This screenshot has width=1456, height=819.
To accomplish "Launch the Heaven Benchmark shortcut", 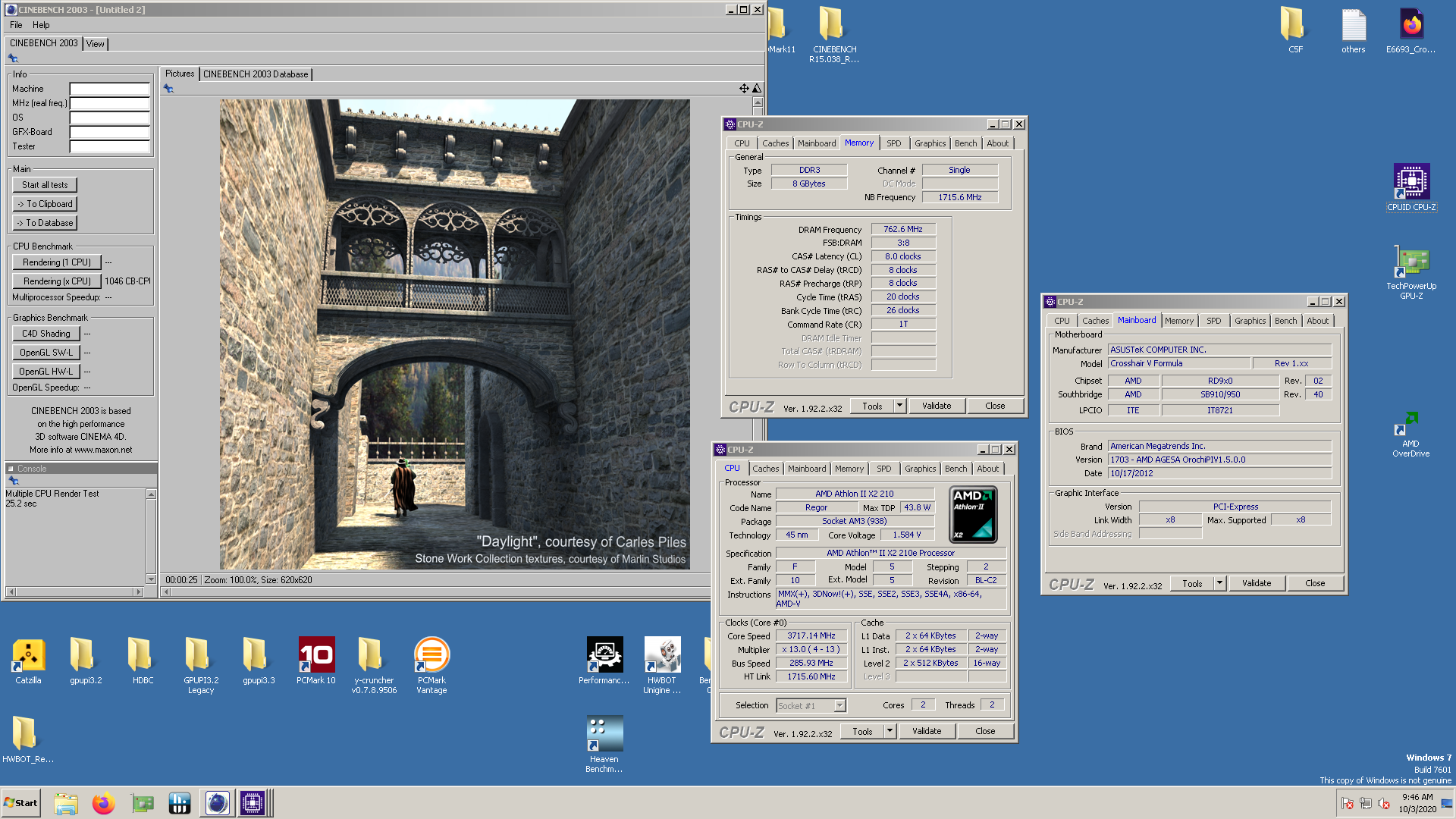I will click(x=604, y=744).
